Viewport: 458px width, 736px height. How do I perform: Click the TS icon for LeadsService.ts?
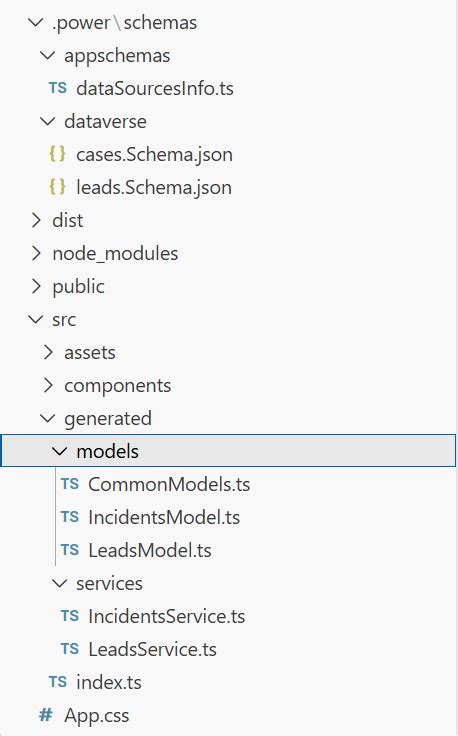(69, 649)
